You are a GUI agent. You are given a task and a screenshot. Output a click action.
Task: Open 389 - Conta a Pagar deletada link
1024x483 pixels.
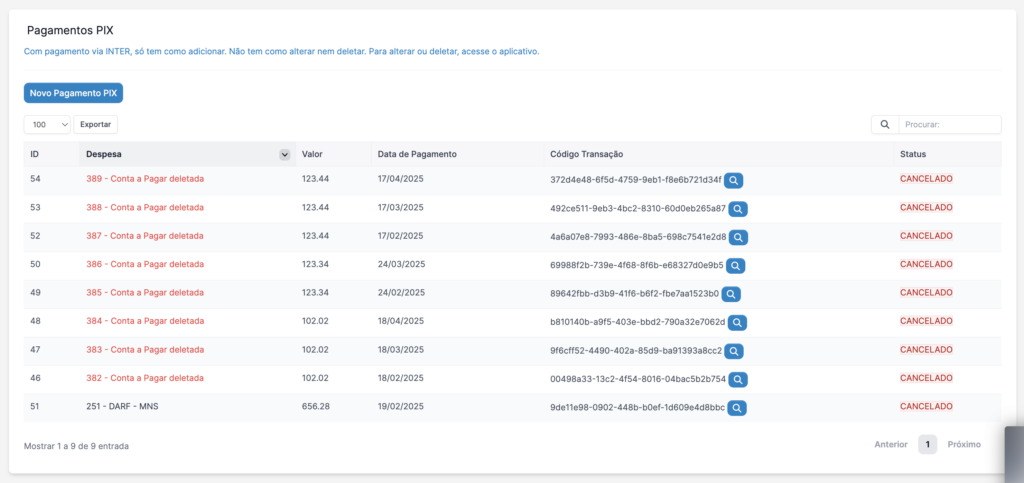[x=145, y=180]
